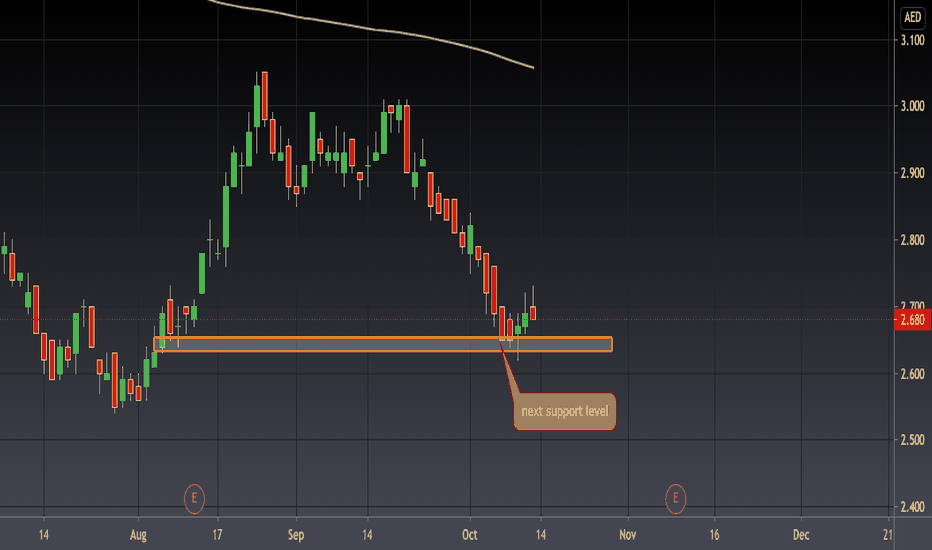Click the Sep label on time axis
Screen dimensions: 932x550
296,535
